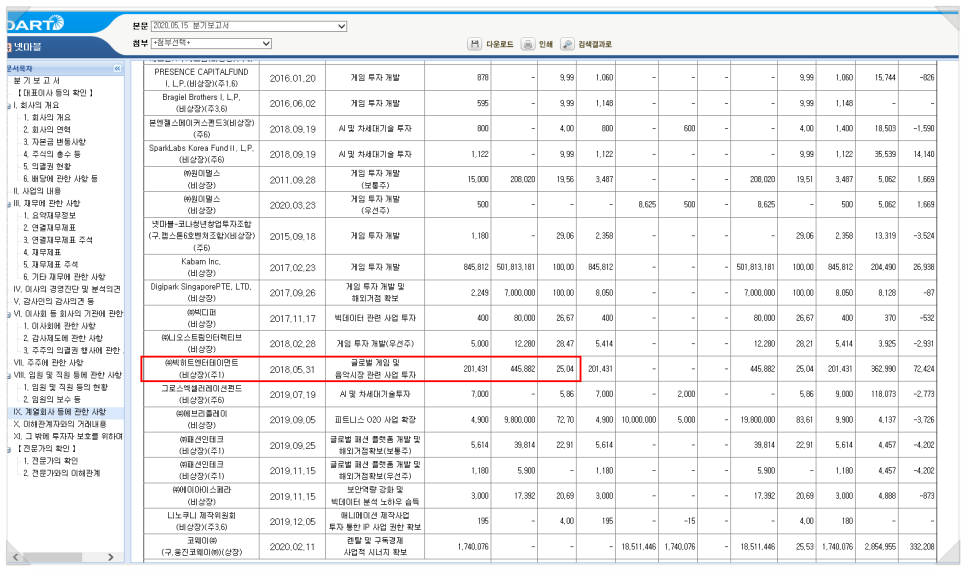Click the 그로스엑셀러레이션펀드 cell
The image size is (966, 571).
[201, 394]
